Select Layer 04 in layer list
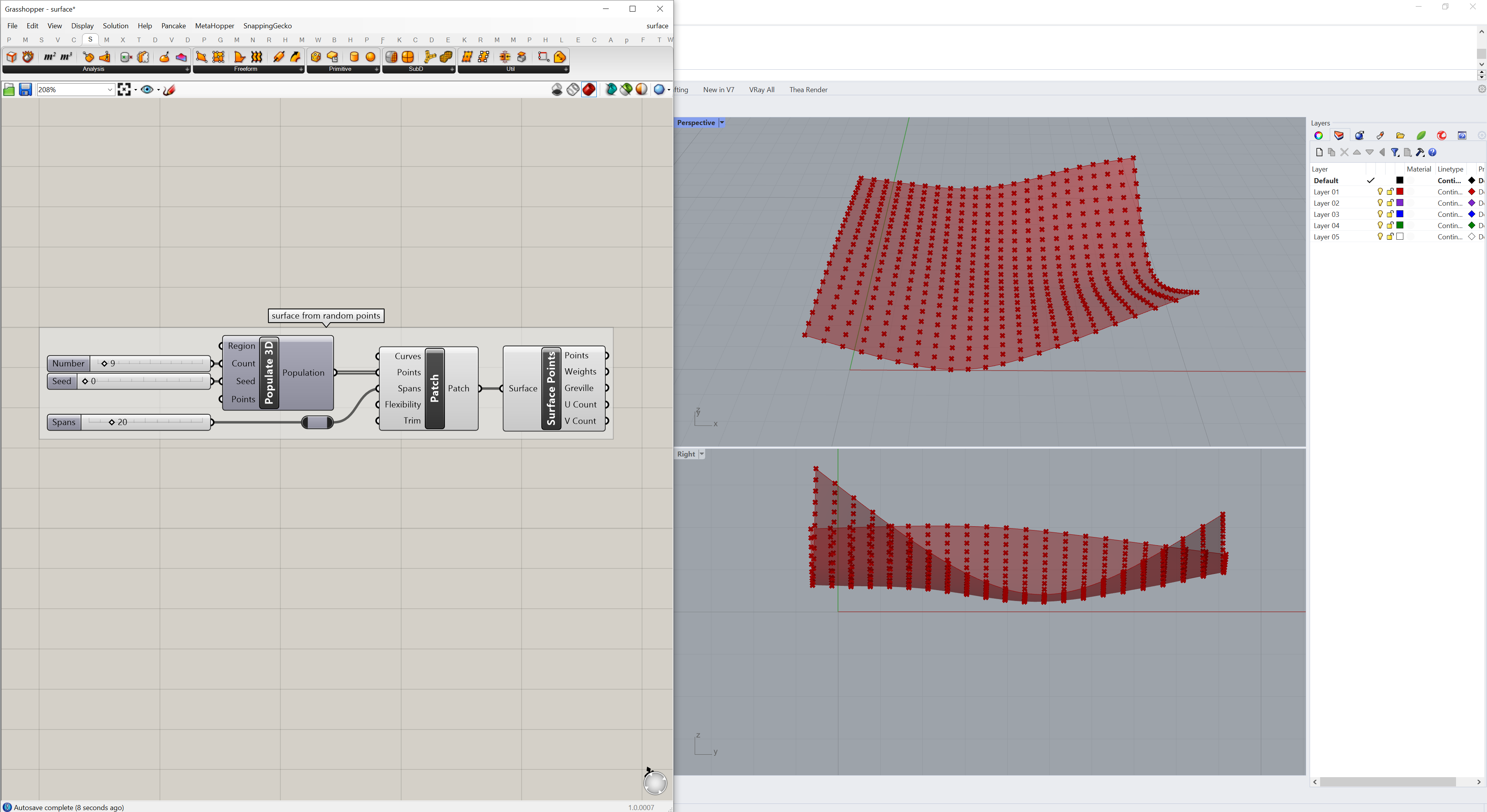The height and width of the screenshot is (812, 1487). [1327, 226]
